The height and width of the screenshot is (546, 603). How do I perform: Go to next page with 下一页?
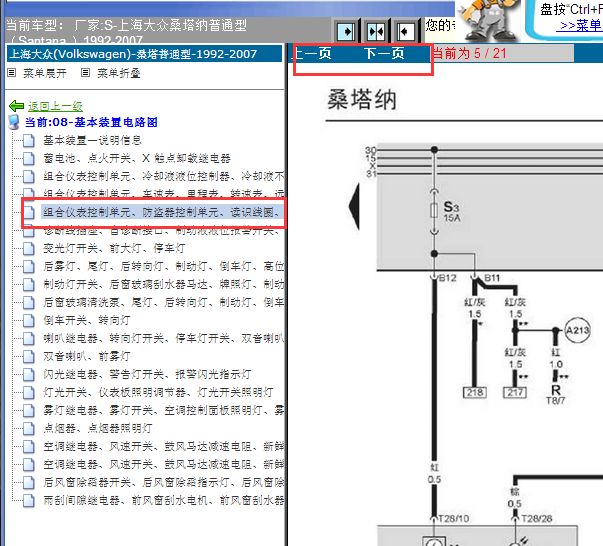click(x=384, y=53)
